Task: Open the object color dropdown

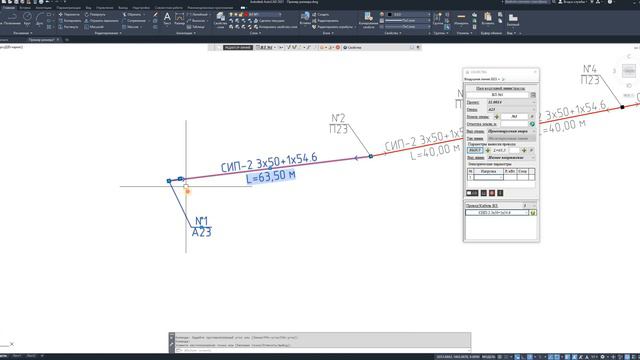Action: tap(408, 14)
